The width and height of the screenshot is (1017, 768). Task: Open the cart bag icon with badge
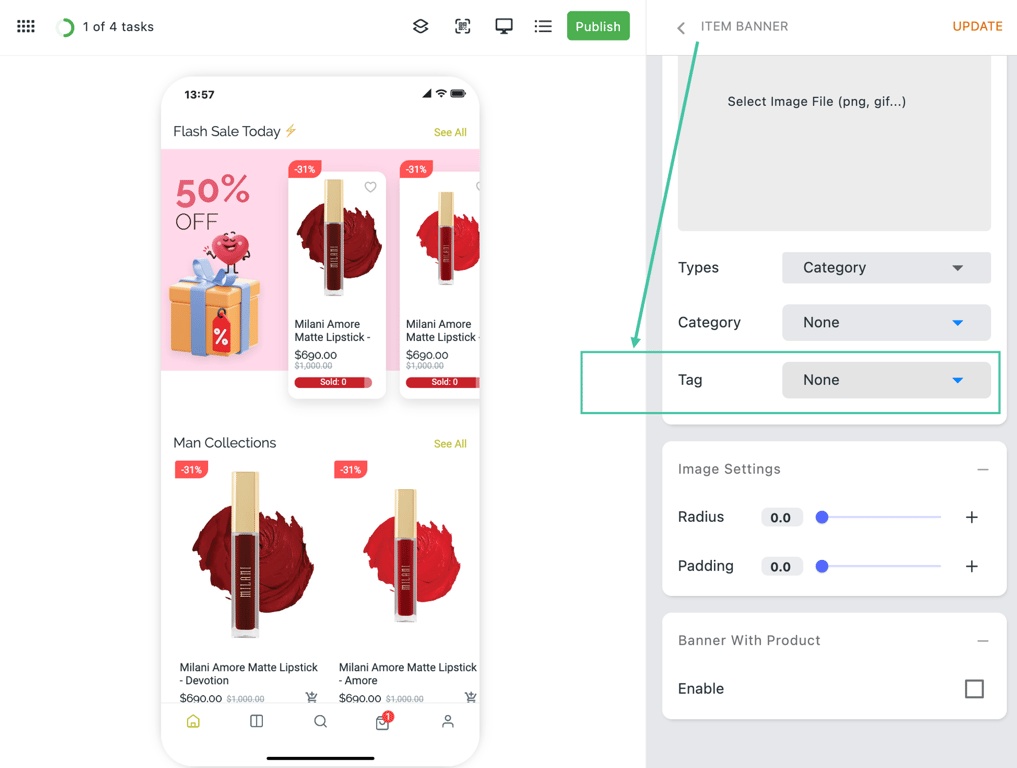click(383, 721)
